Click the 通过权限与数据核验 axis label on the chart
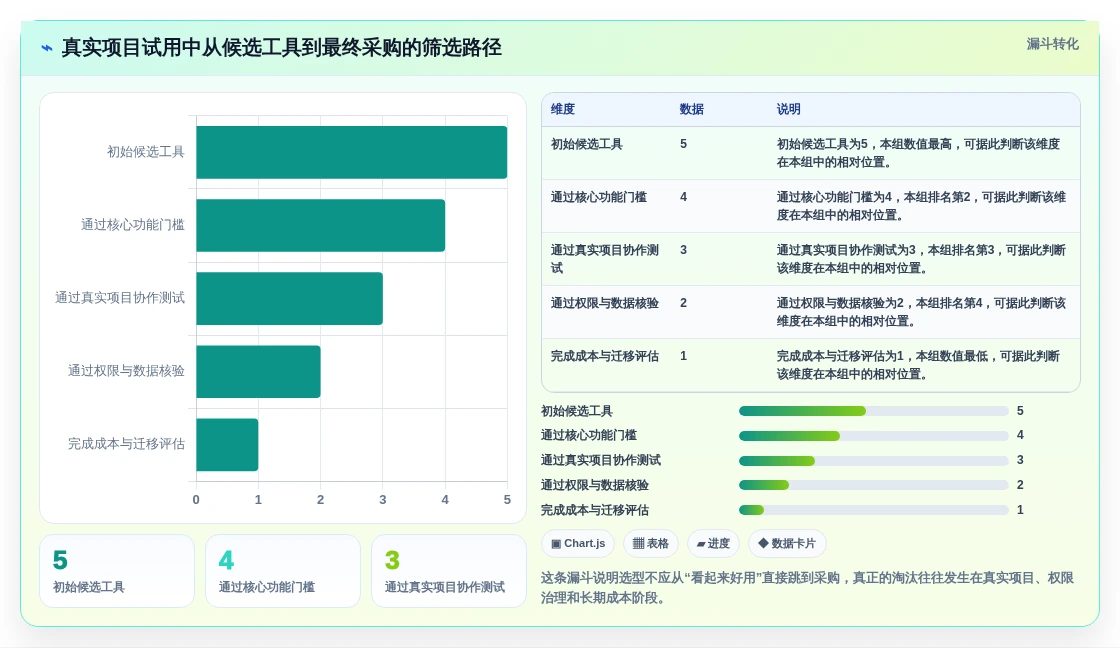This screenshot has width=1120, height=648. pyautogui.click(x=126, y=371)
